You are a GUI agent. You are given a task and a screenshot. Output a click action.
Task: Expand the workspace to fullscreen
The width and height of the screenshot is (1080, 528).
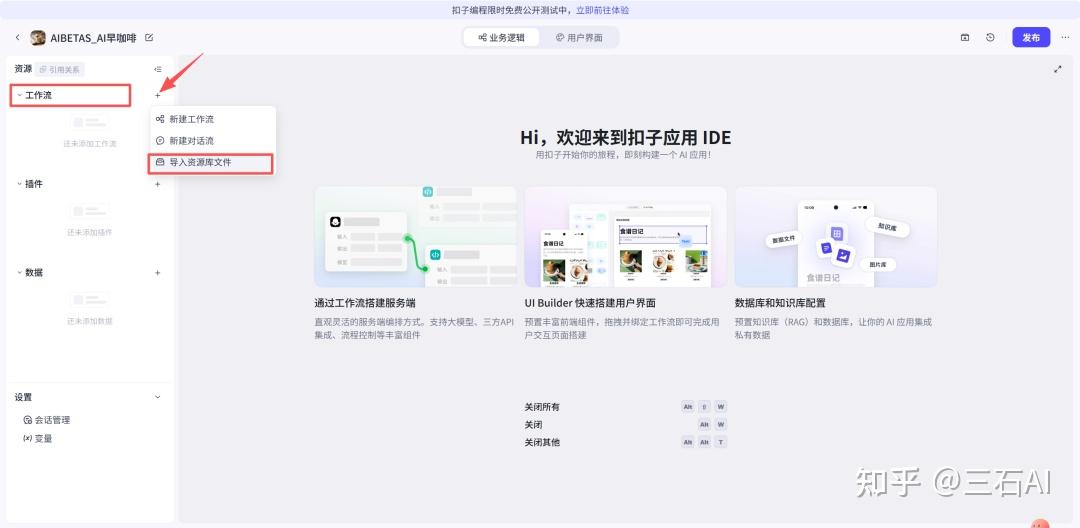click(1058, 69)
